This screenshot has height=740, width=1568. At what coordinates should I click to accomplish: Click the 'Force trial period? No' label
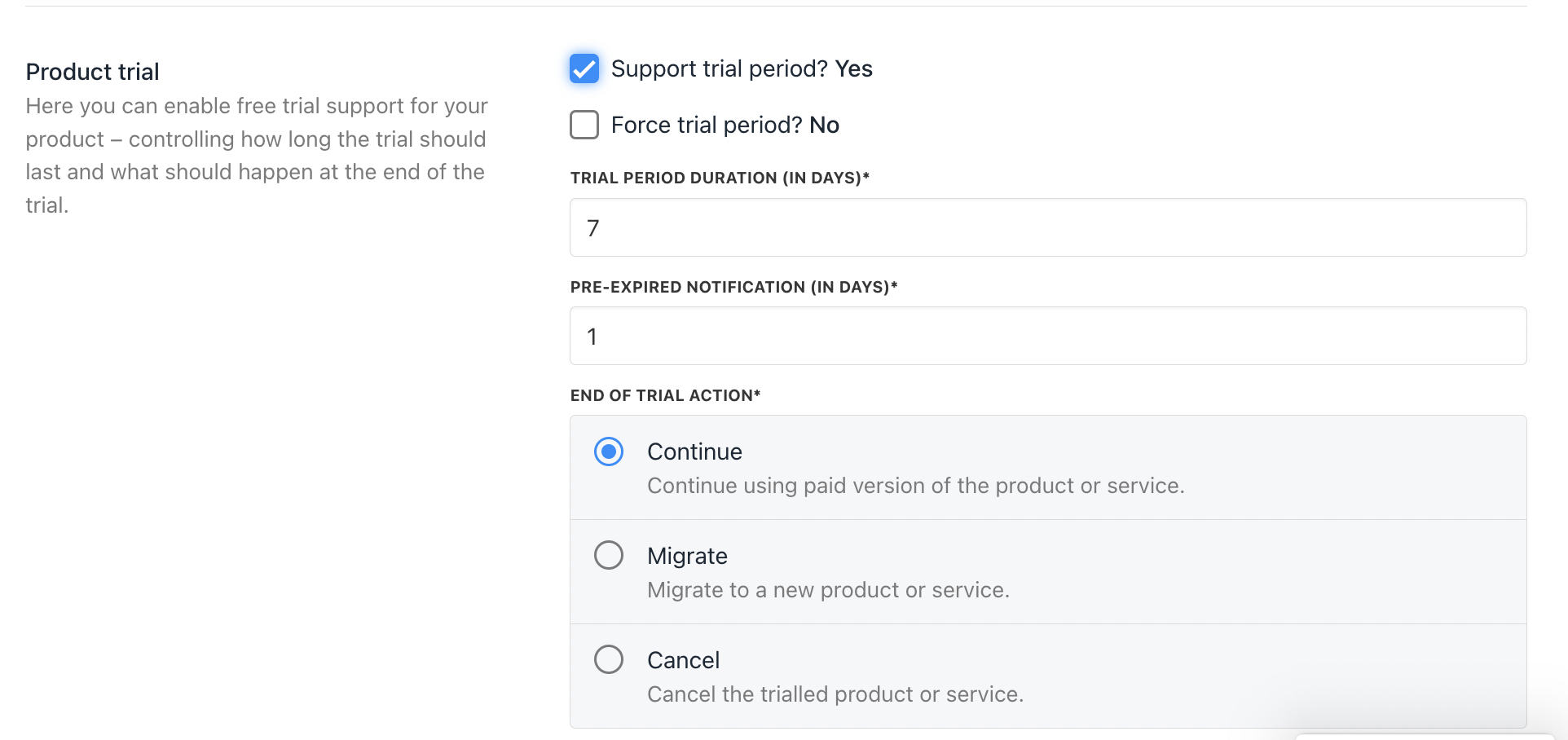tap(725, 125)
